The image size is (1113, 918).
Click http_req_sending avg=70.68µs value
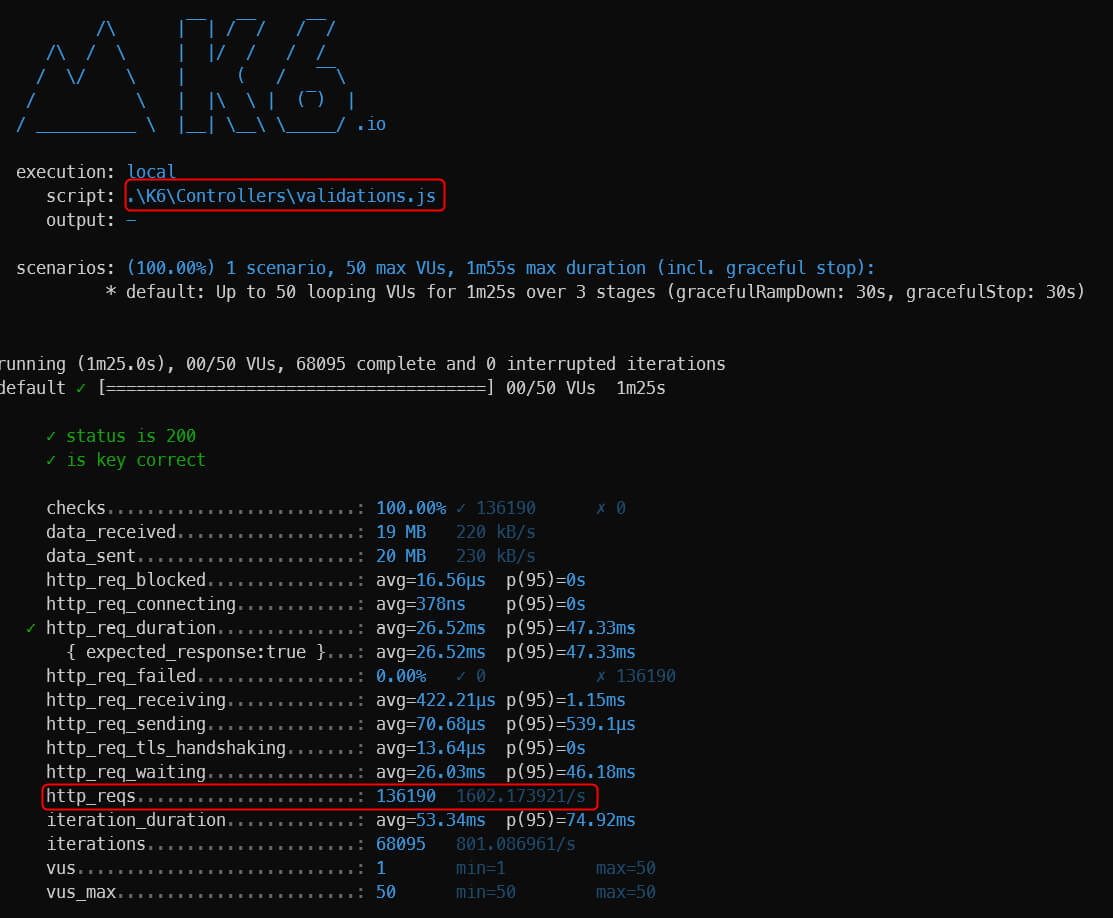pos(431,724)
